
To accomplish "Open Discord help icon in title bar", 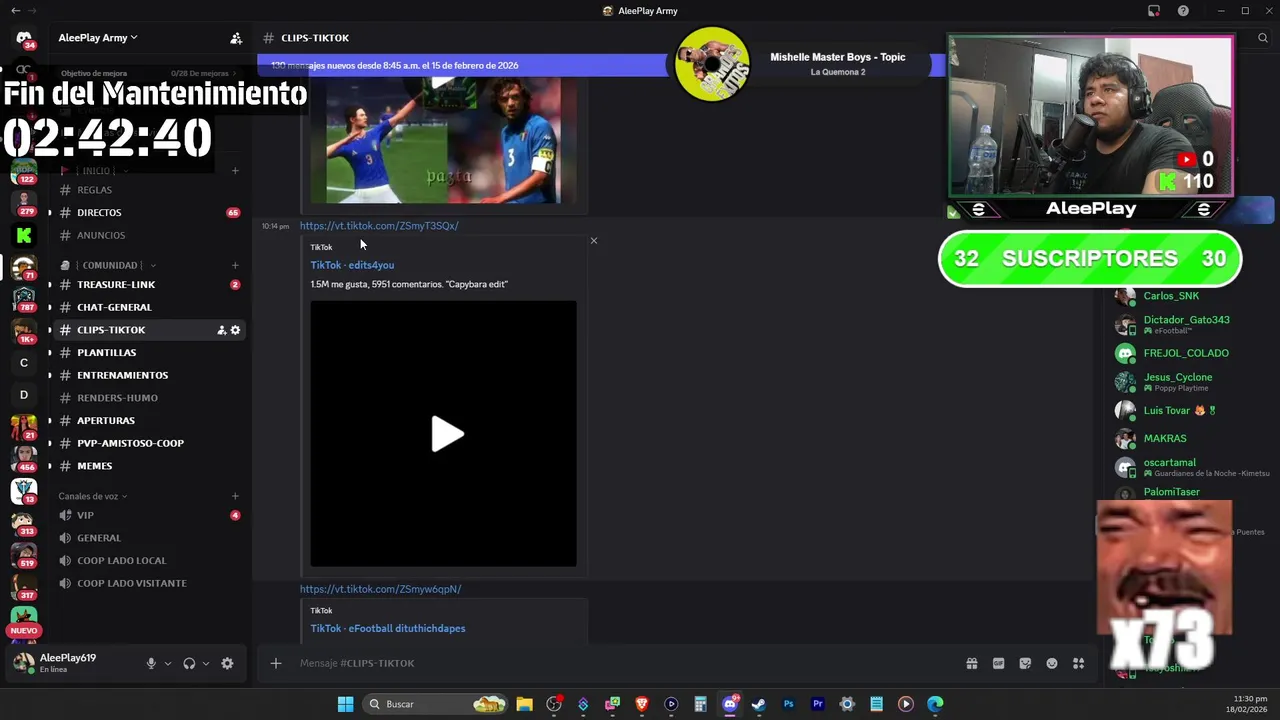I will pyautogui.click(x=1183, y=11).
